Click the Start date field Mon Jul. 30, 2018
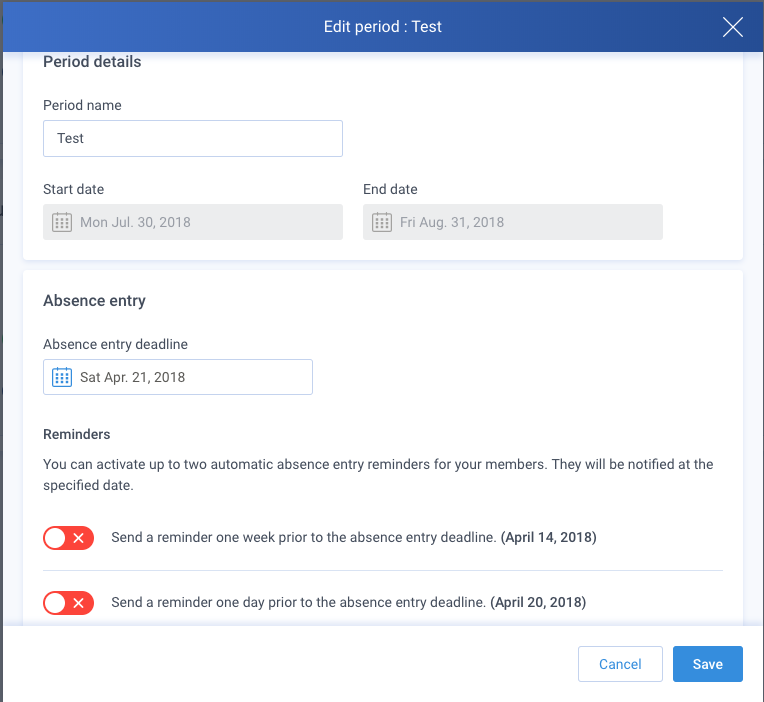Screen dimensions: 764x702 (x=193, y=222)
